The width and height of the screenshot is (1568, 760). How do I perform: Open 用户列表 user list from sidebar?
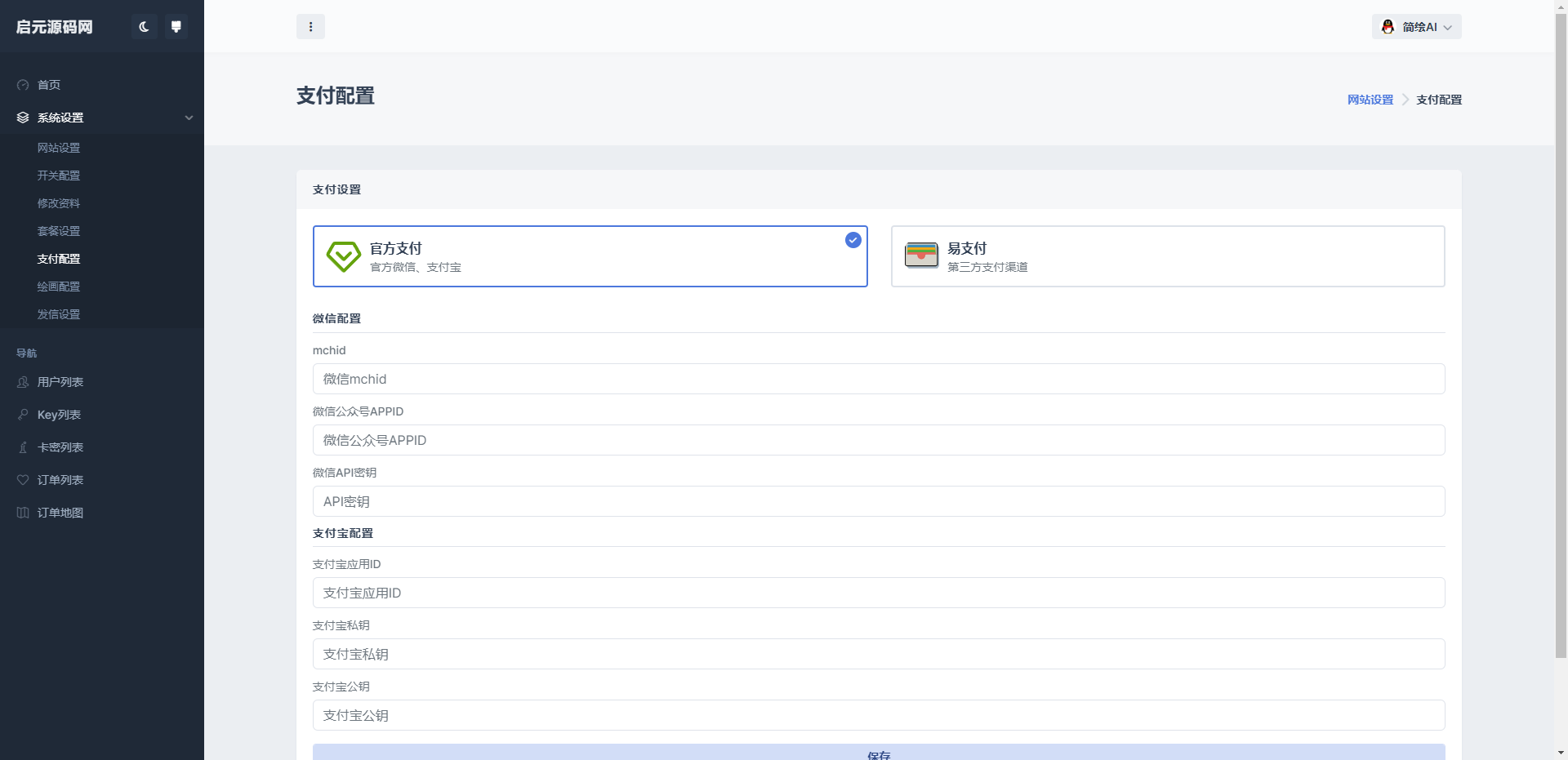tap(60, 382)
